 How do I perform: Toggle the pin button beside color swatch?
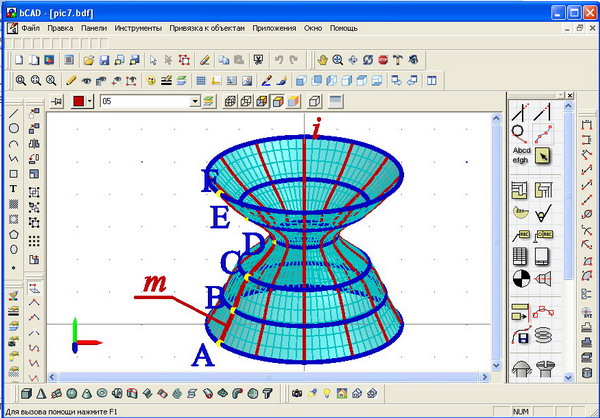tap(56, 101)
